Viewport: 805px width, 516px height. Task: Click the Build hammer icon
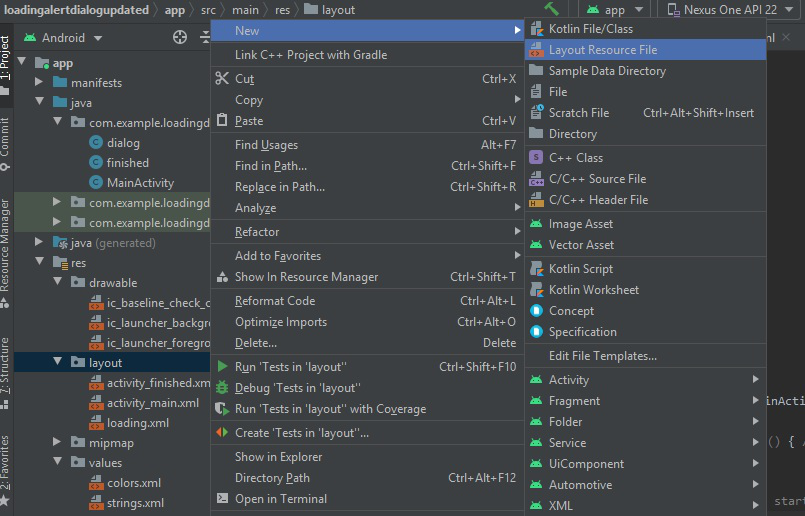click(x=551, y=9)
